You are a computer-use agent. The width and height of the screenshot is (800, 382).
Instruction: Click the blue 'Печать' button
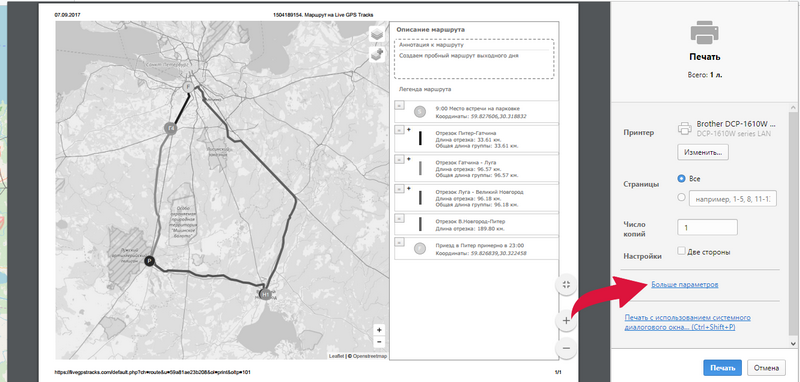pyautogui.click(x=723, y=368)
